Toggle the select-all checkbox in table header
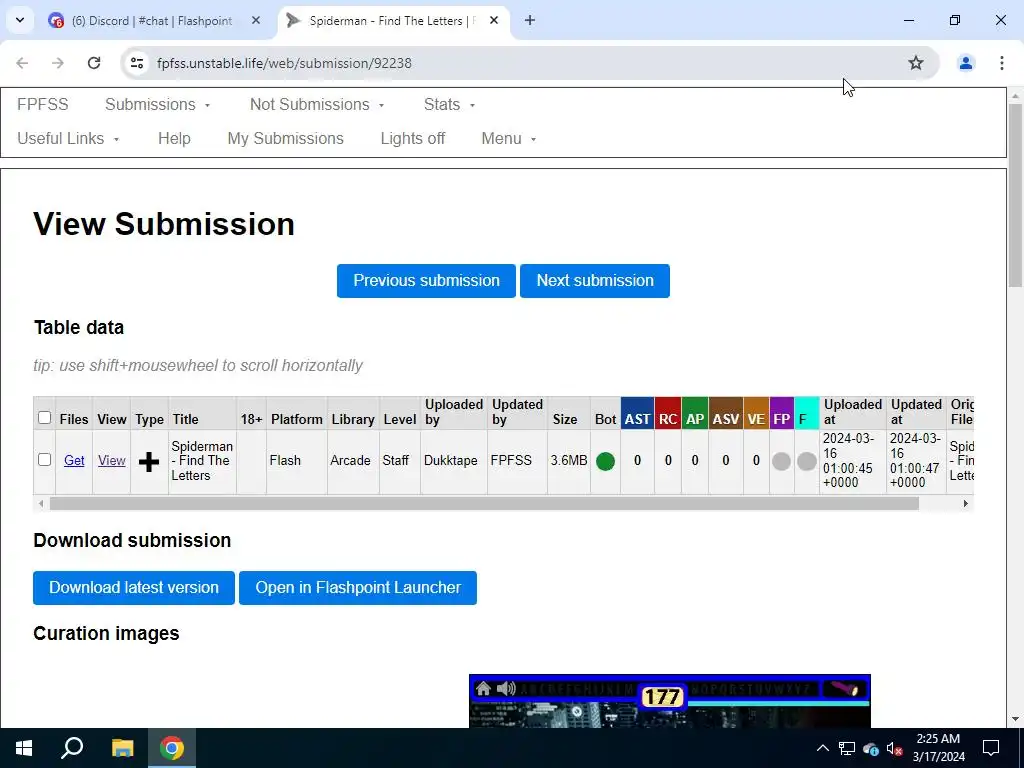1024x768 pixels. (44, 417)
